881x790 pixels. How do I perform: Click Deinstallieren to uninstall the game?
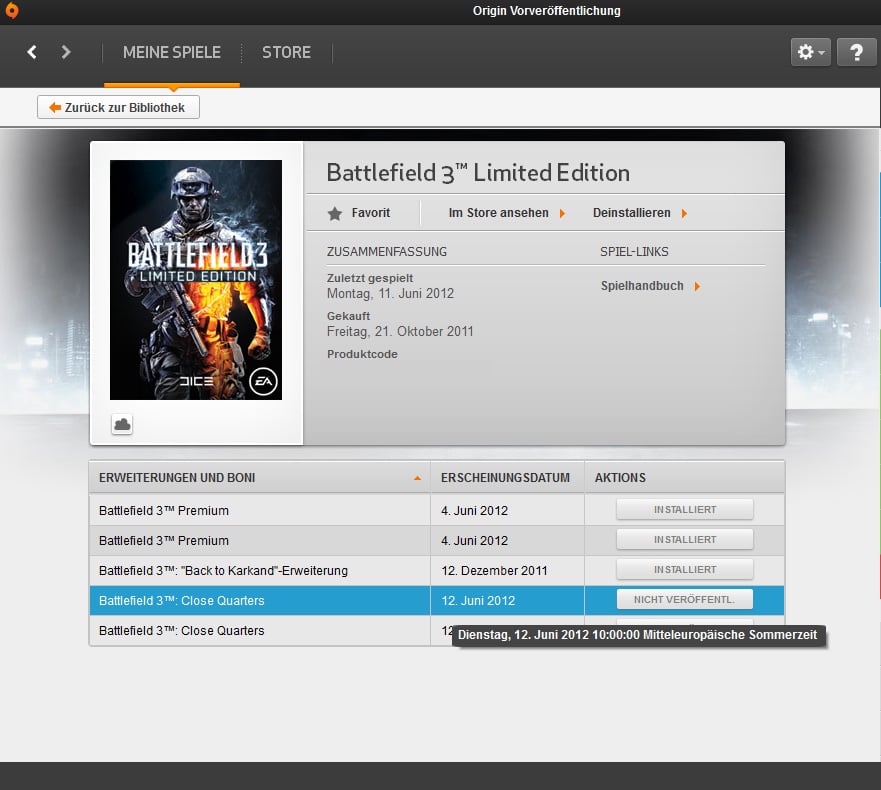point(639,213)
